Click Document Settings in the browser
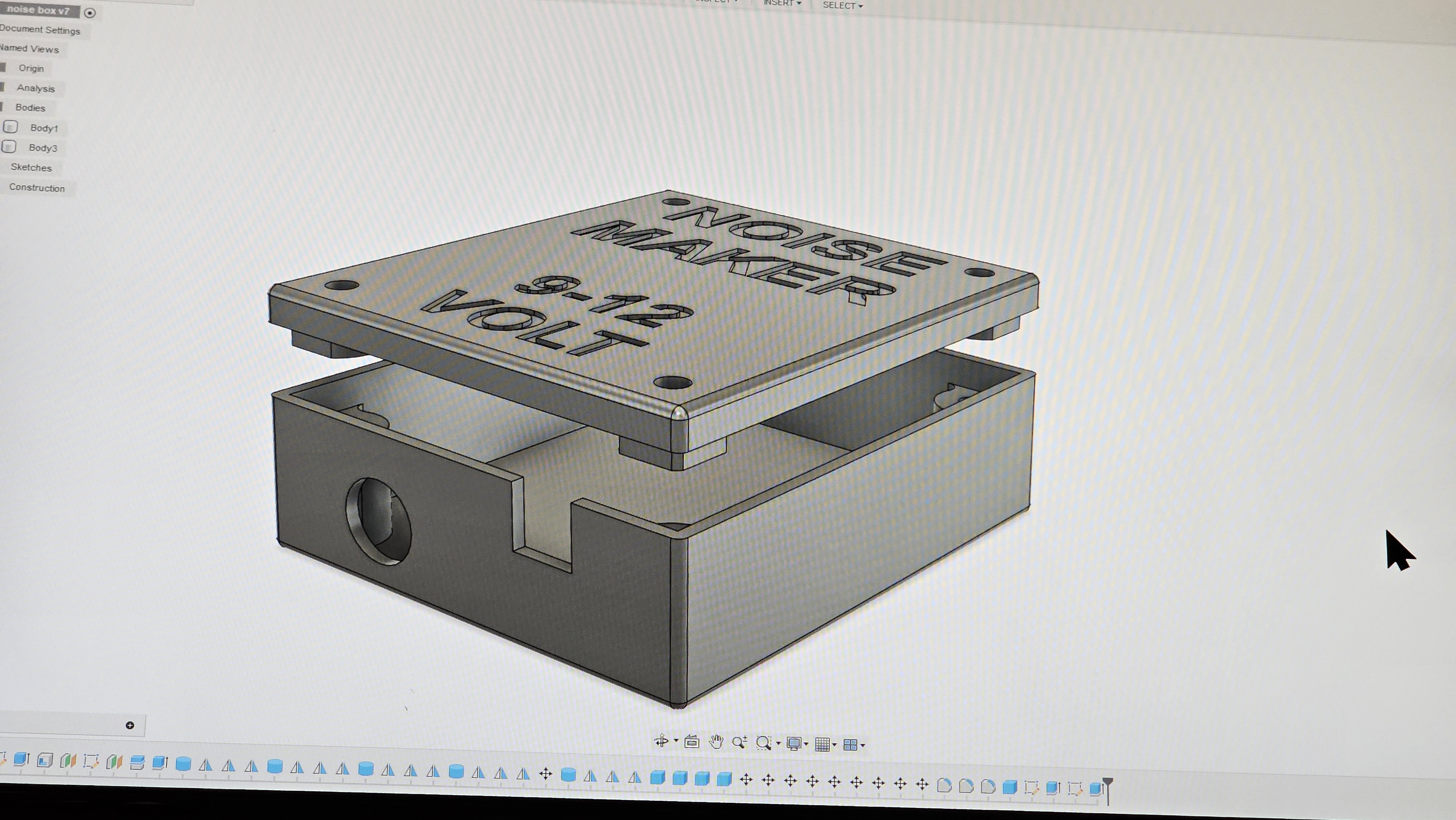1456x820 pixels. [x=40, y=31]
